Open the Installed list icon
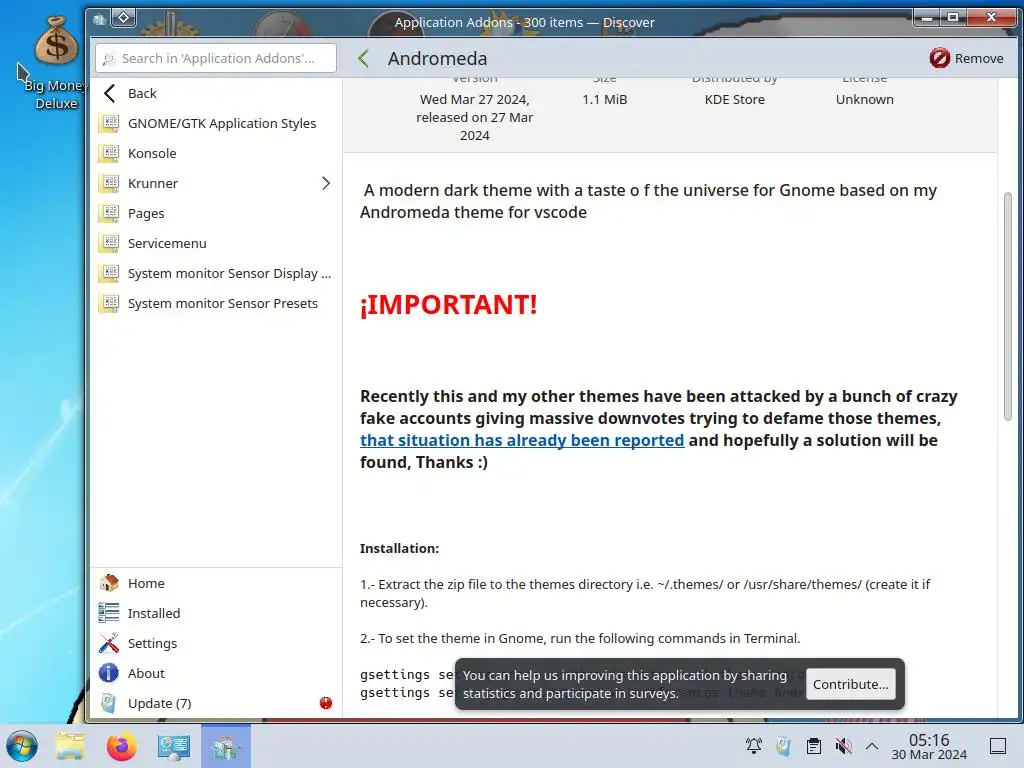The width and height of the screenshot is (1024, 768). pos(109,613)
